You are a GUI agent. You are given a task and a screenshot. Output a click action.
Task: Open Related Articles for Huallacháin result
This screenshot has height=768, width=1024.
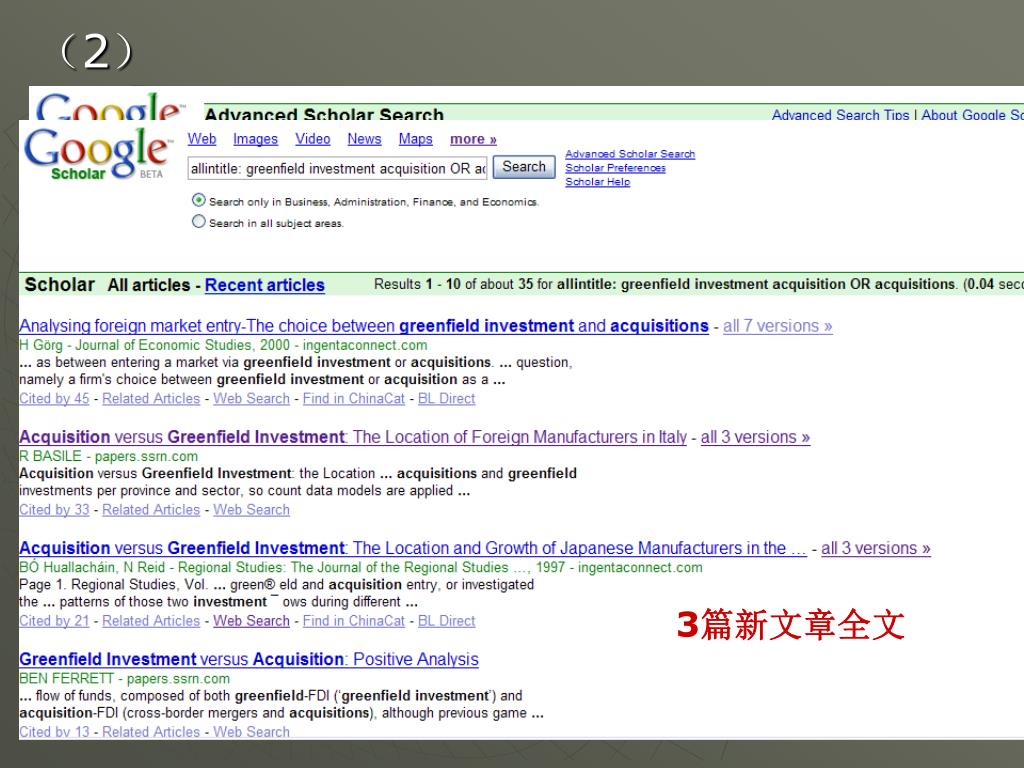(x=151, y=620)
